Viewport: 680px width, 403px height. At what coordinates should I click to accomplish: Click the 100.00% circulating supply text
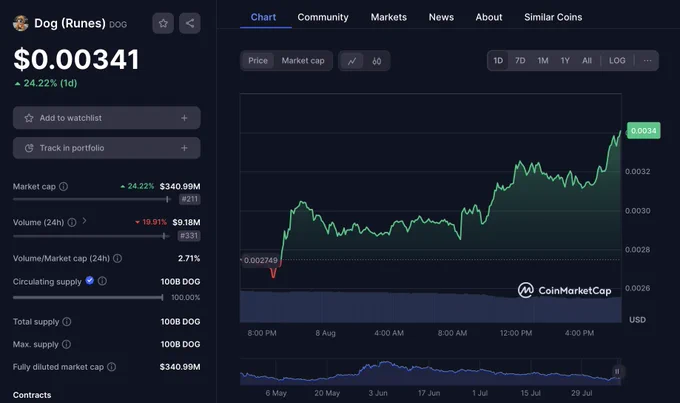[186, 298]
